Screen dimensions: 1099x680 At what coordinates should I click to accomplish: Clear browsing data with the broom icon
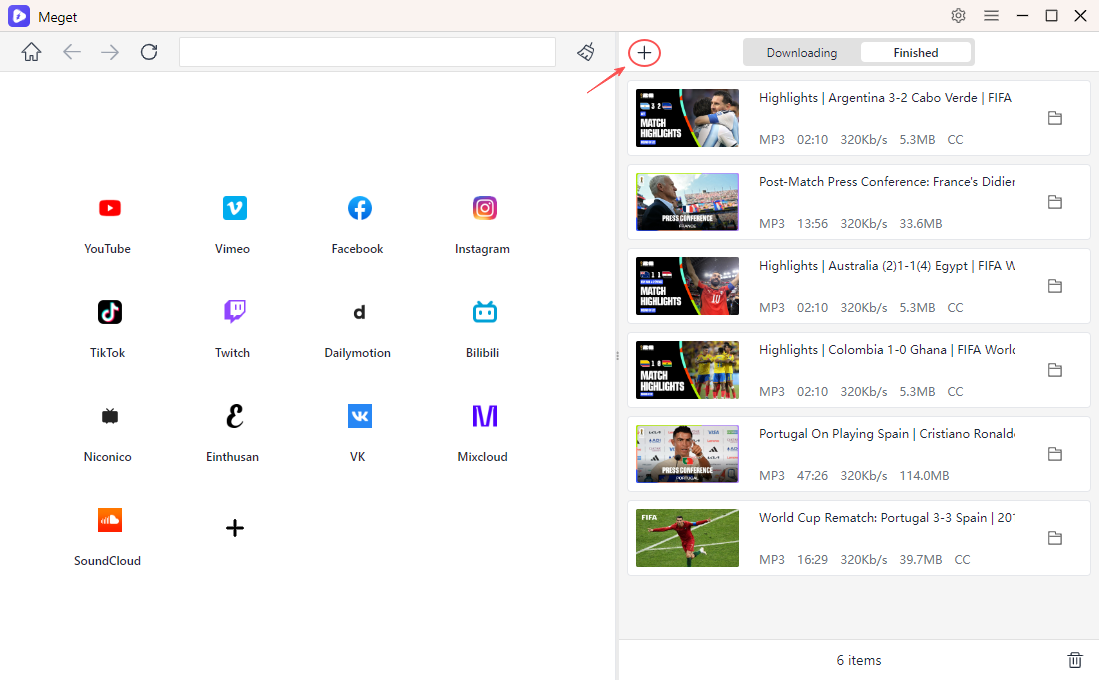(586, 52)
